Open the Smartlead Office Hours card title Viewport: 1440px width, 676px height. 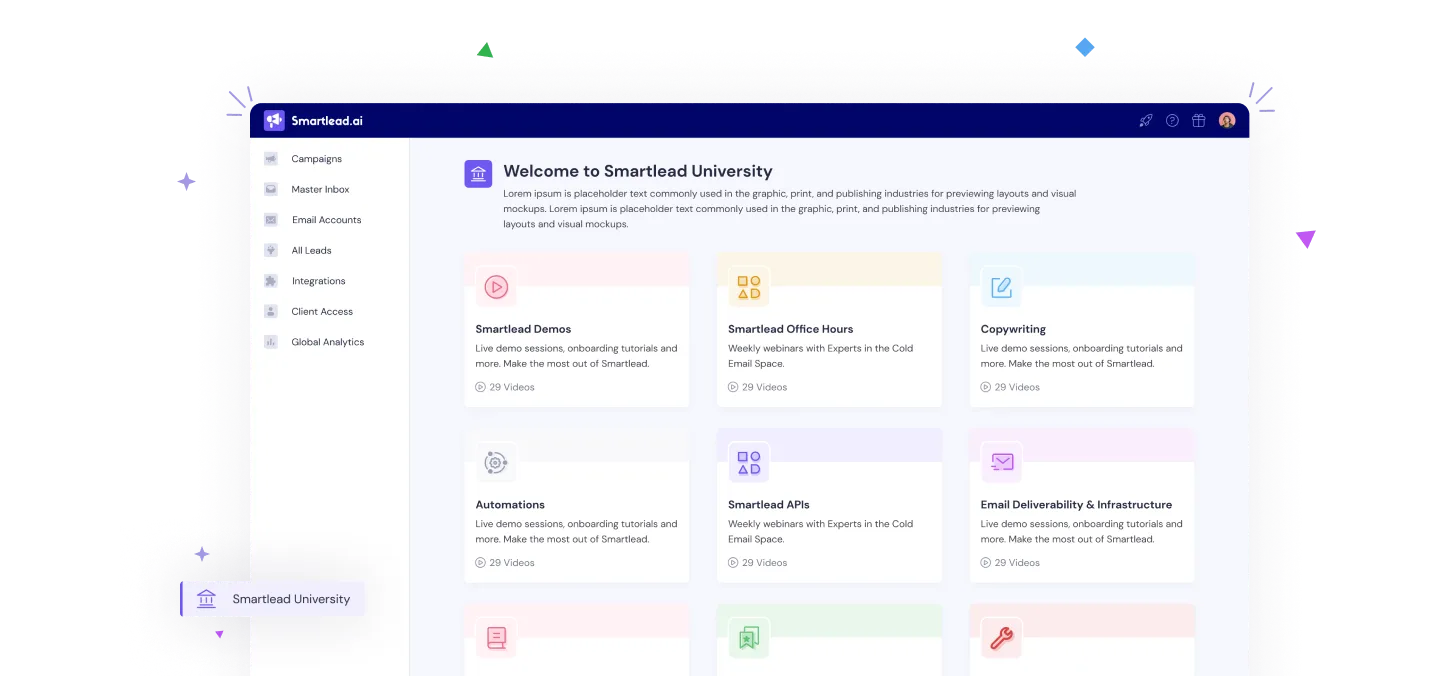(x=791, y=329)
